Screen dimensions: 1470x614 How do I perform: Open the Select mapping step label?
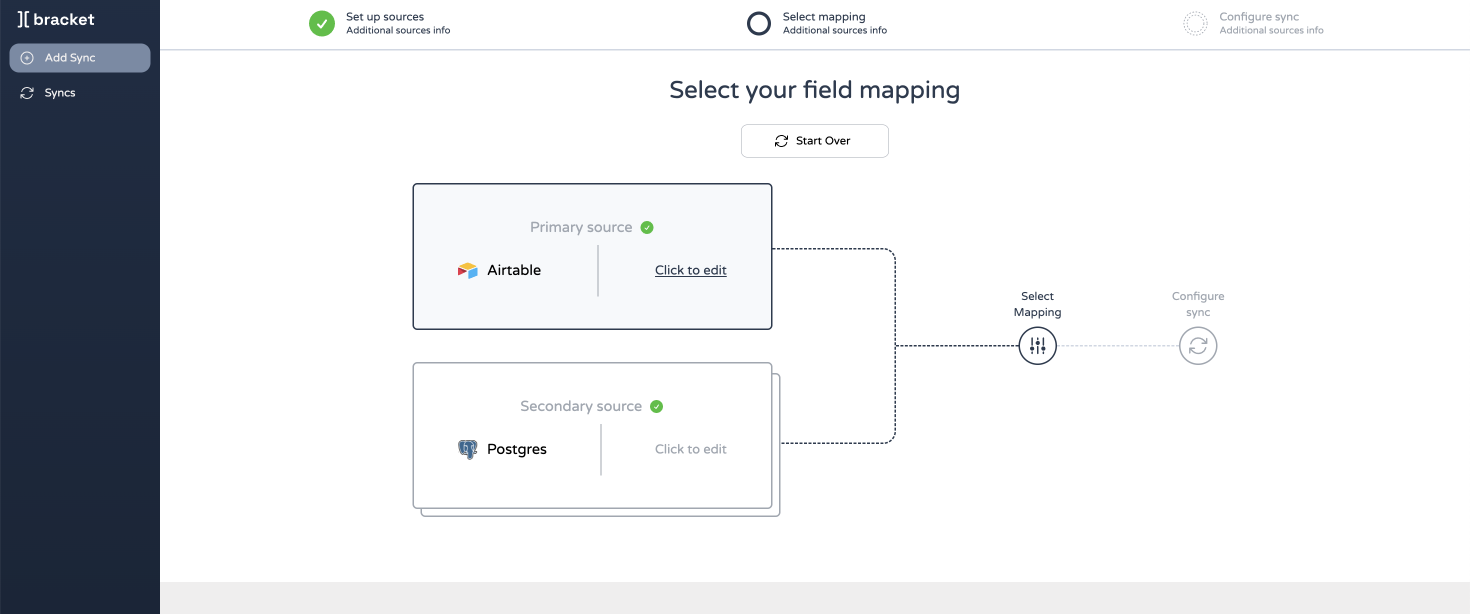[x=824, y=17]
